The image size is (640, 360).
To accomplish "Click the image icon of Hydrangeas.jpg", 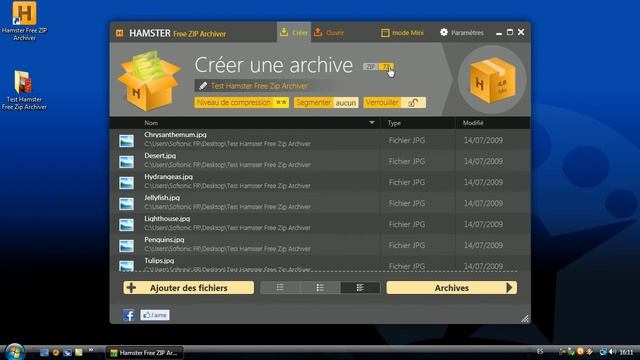I will pyautogui.click(x=127, y=183).
